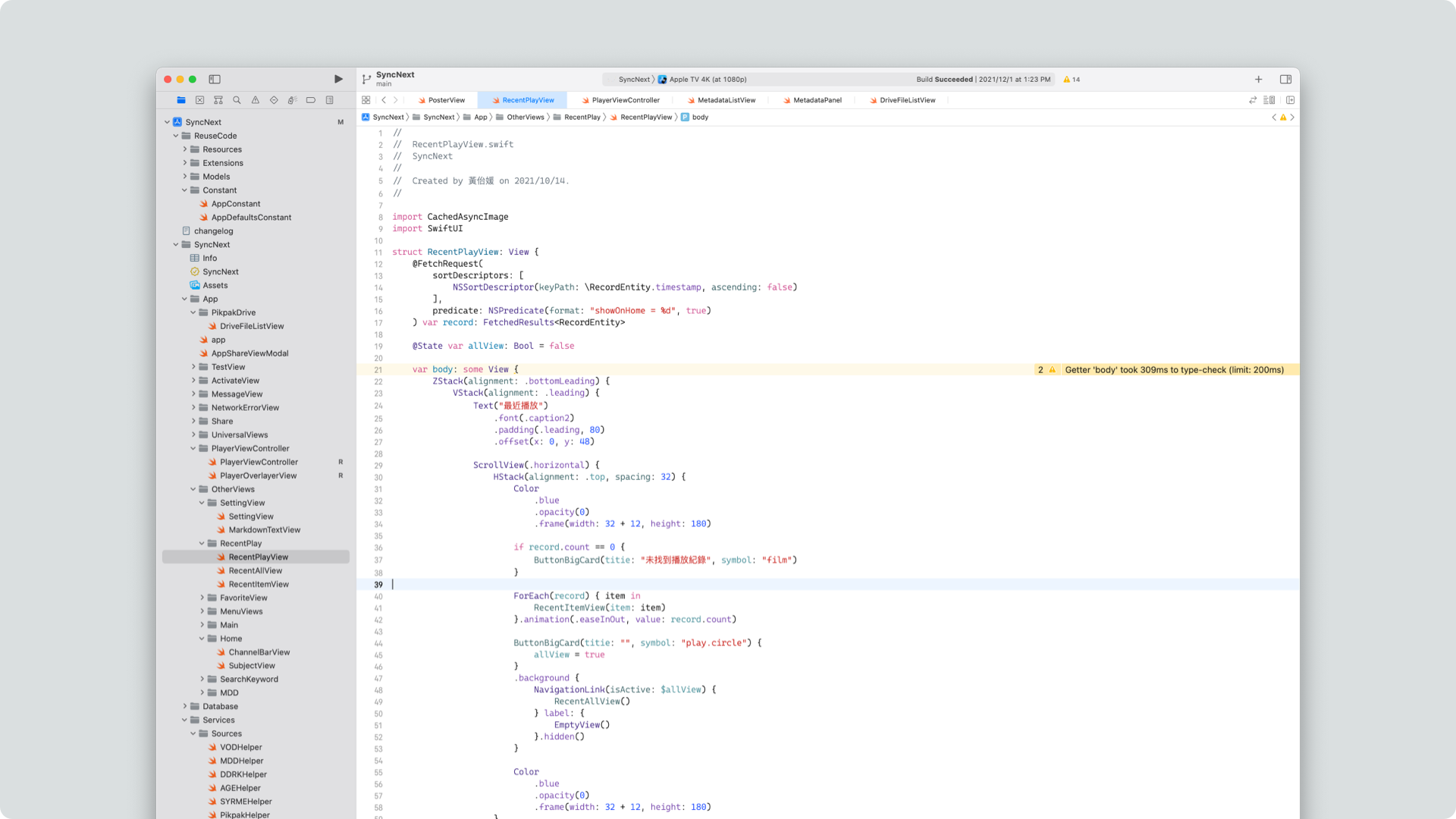Viewport: 1456px width, 819px height.
Task: Open the body symbol jump bar menu
Action: tap(695, 118)
